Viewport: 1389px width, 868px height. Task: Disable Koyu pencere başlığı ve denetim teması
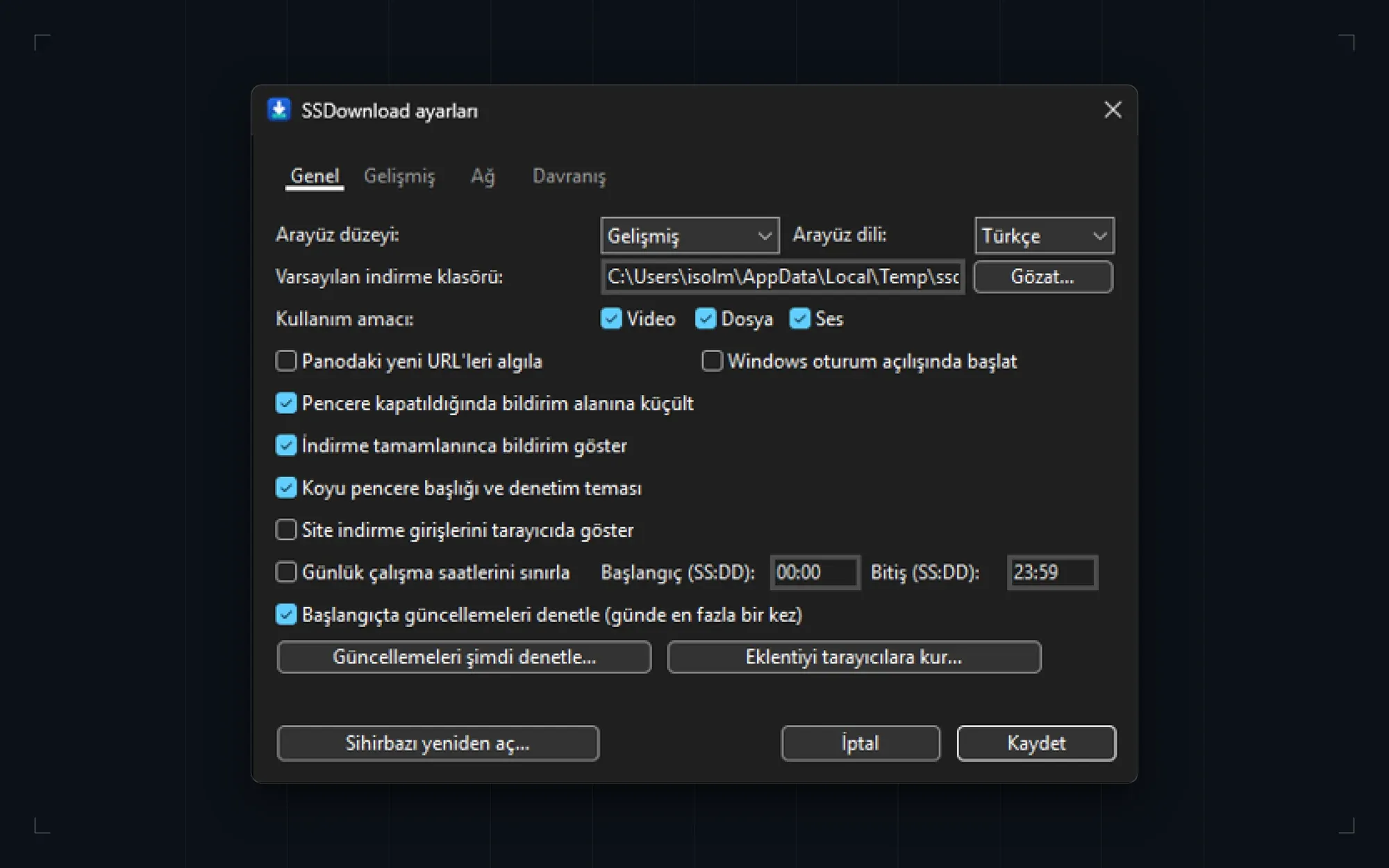point(286,487)
